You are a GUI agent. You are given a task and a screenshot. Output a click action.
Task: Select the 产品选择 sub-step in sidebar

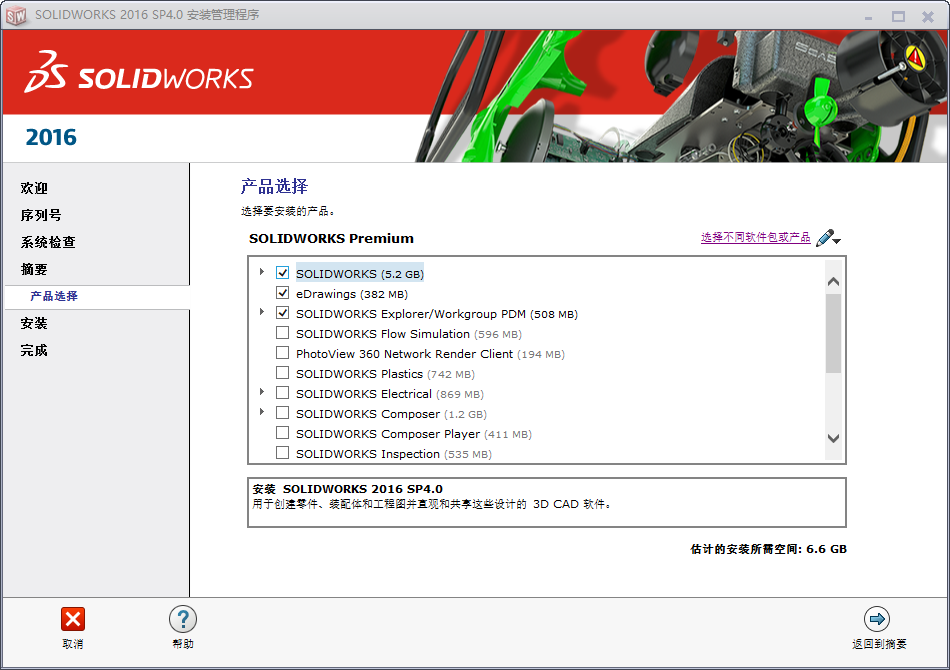click(x=54, y=296)
